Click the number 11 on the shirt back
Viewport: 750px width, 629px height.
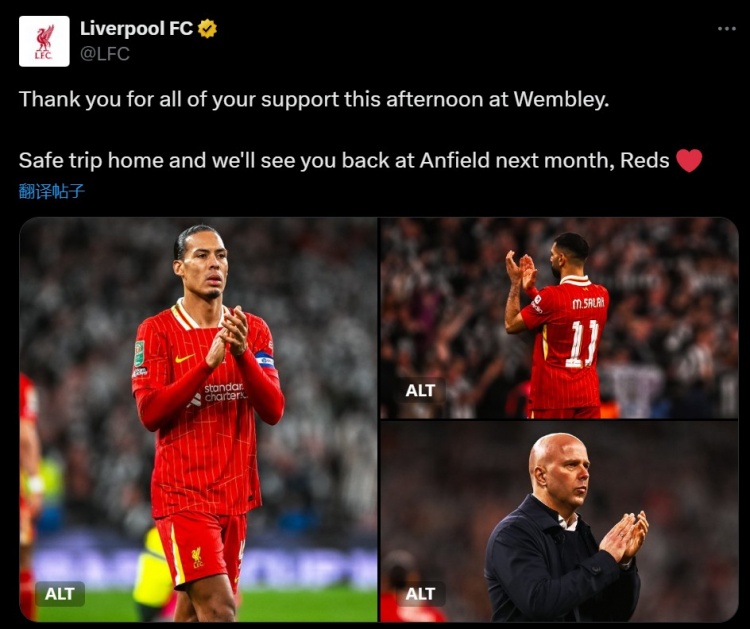coord(585,343)
